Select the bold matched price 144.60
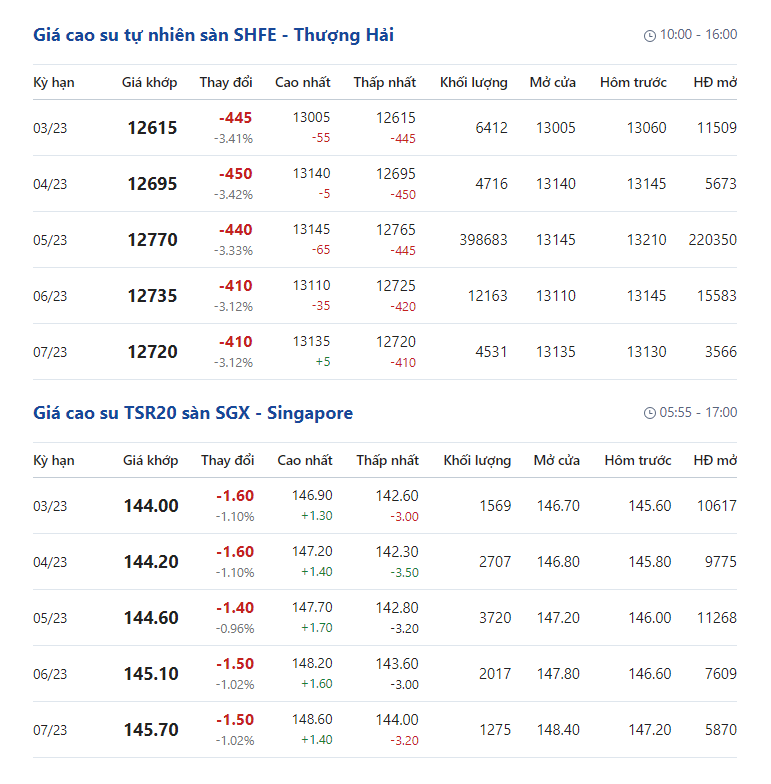Viewport: 771px width, 784px height. [x=151, y=618]
